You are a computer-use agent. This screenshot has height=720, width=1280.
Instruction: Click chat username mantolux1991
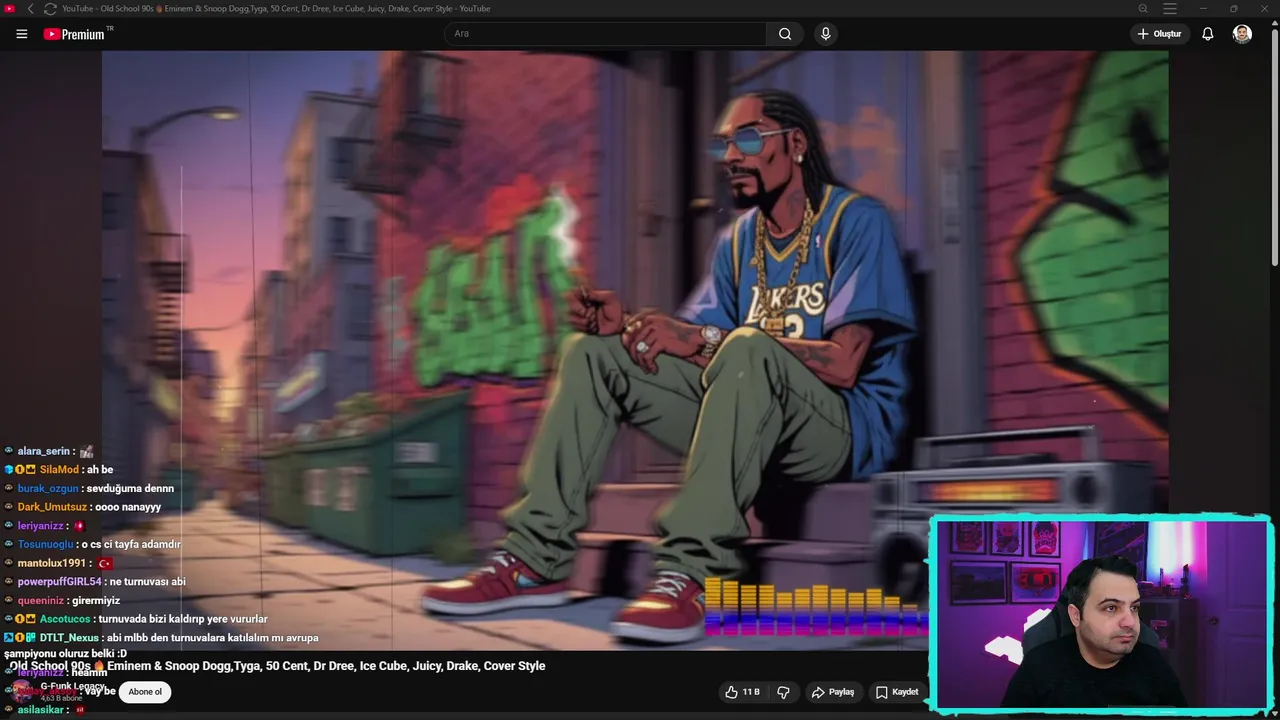click(52, 563)
